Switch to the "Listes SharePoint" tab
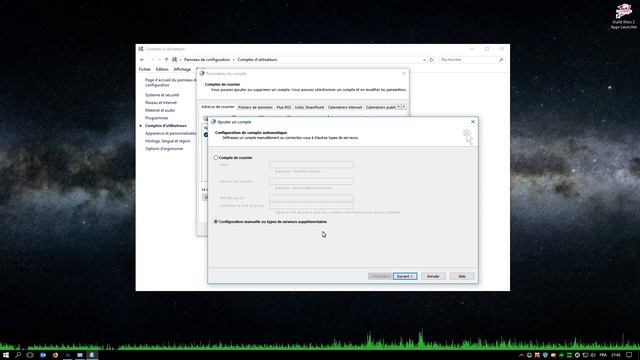Image resolution: width=640 pixels, height=360 pixels. (x=309, y=107)
